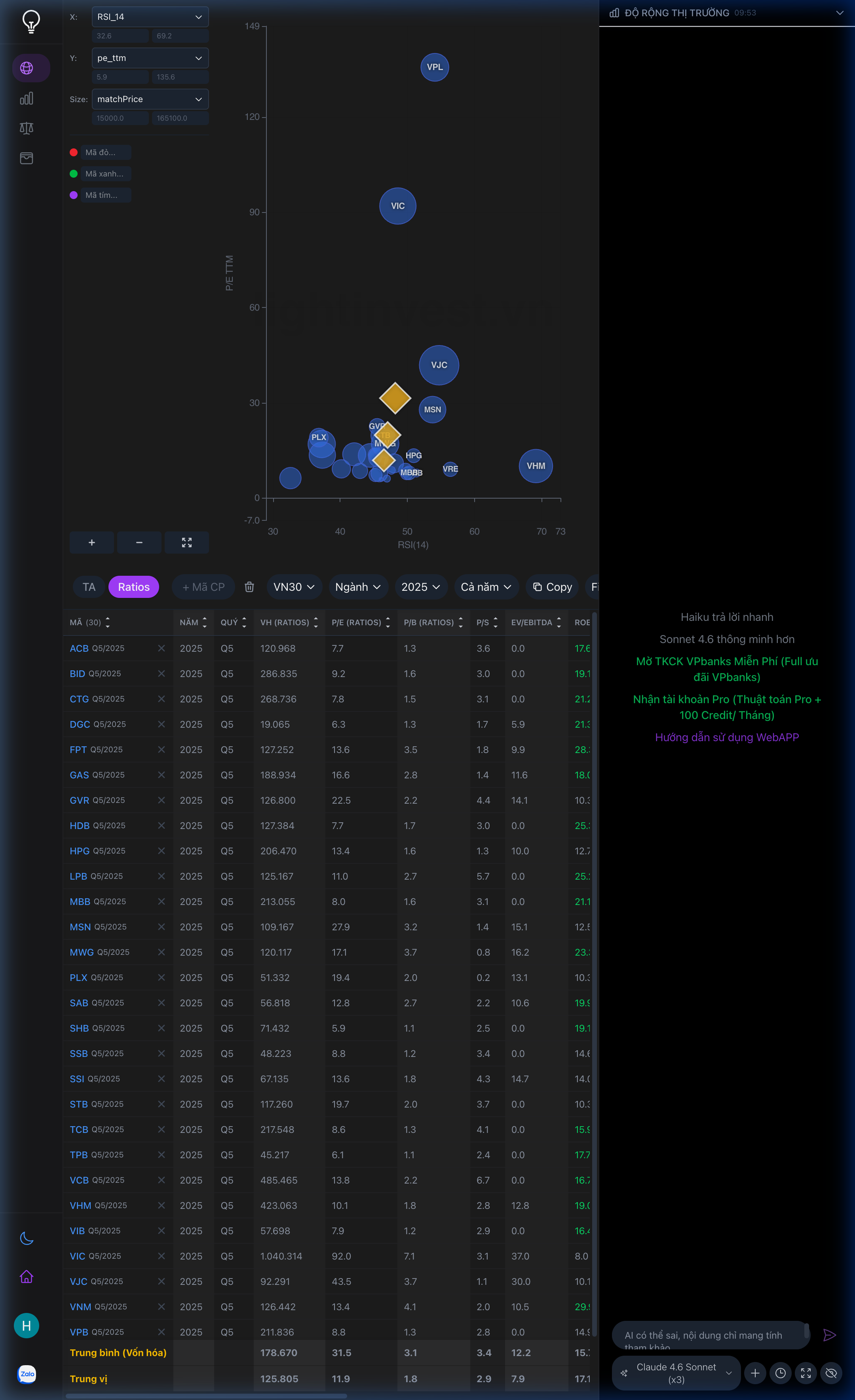The height and width of the screenshot is (1400, 855).
Task: Toggle the red Mã đỏ legend filter
Action: (x=101, y=152)
